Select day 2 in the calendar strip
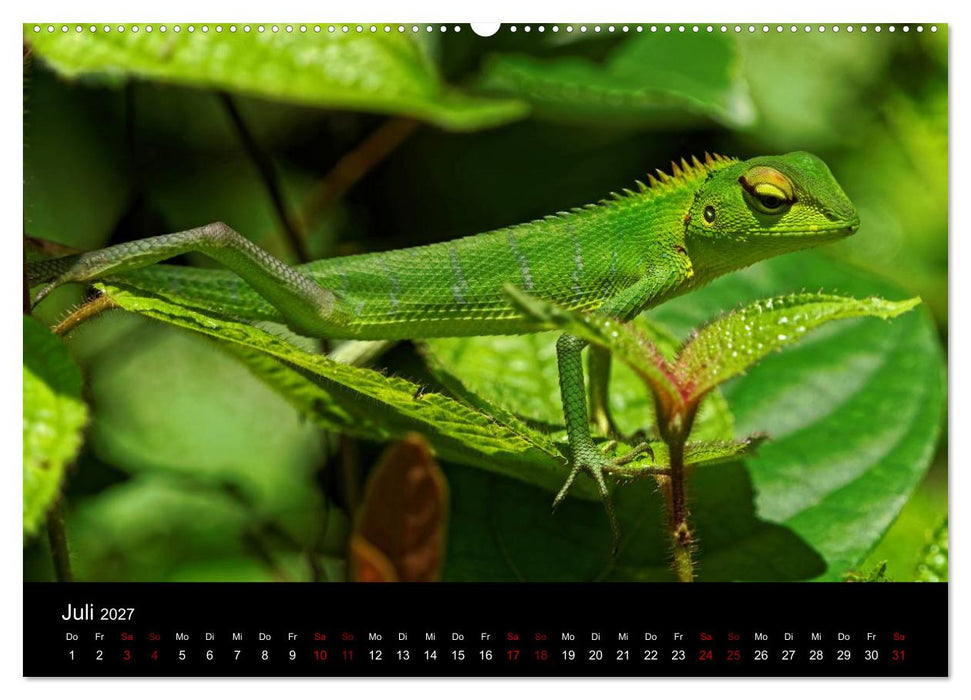This screenshot has height=700, width=971. coord(99,655)
